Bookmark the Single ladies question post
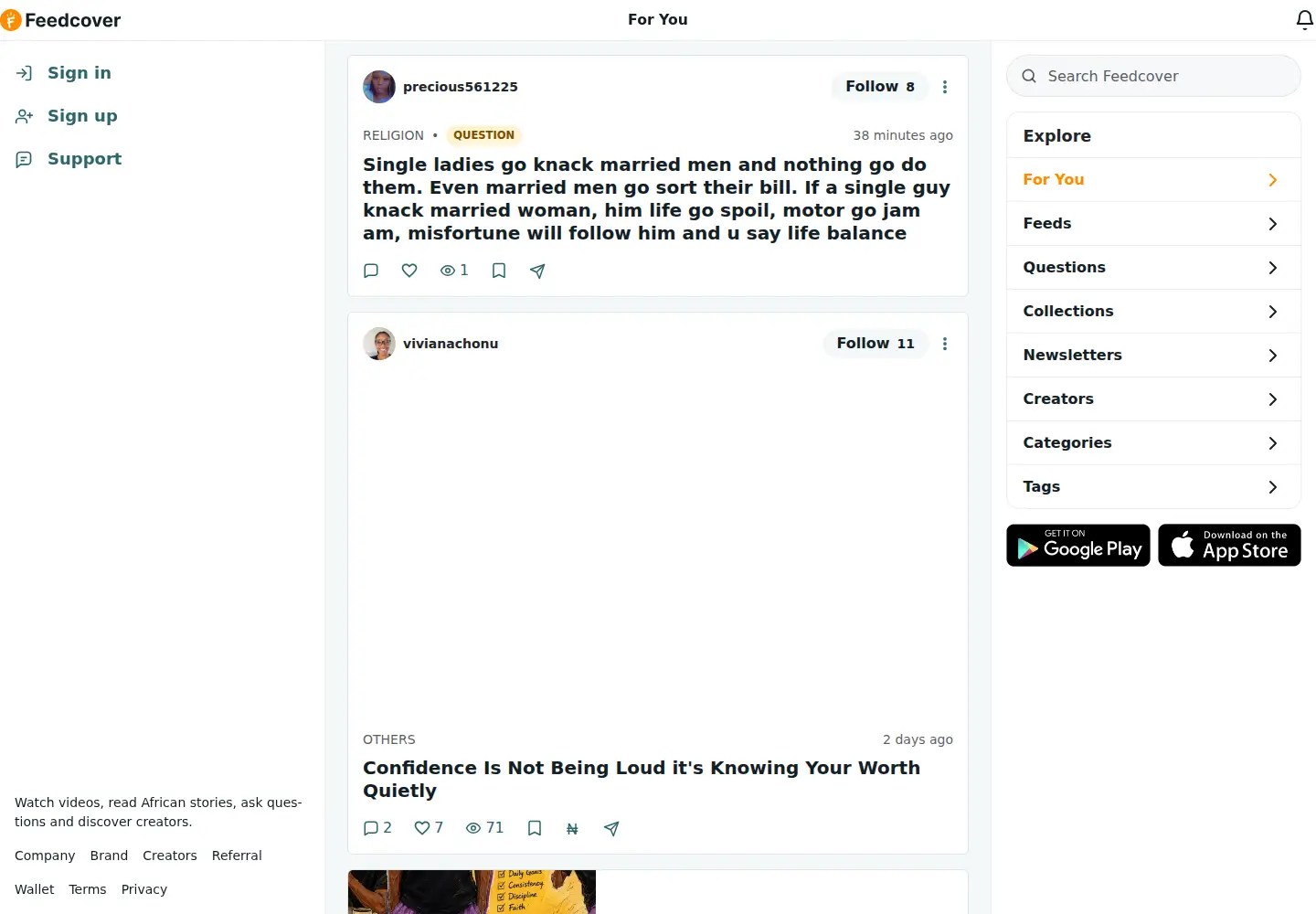 point(499,271)
